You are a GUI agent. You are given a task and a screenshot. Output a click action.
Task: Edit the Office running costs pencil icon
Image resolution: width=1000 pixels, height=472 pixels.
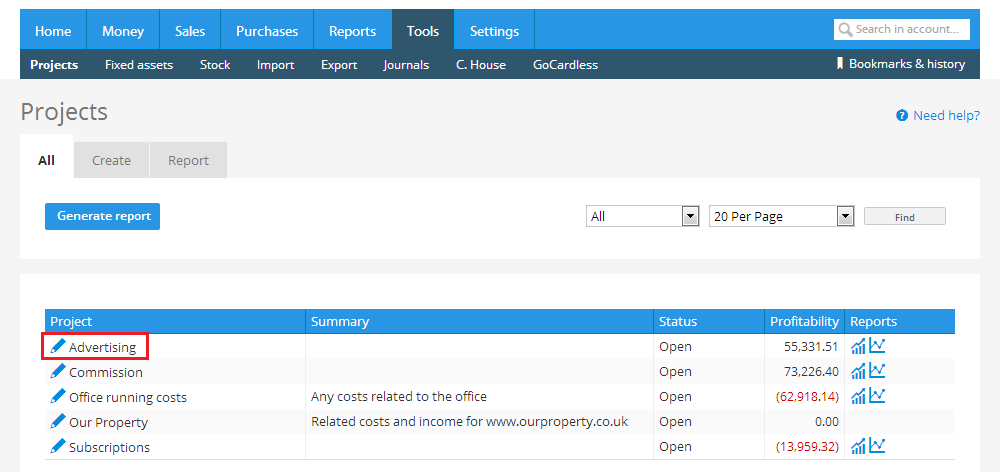(58, 396)
